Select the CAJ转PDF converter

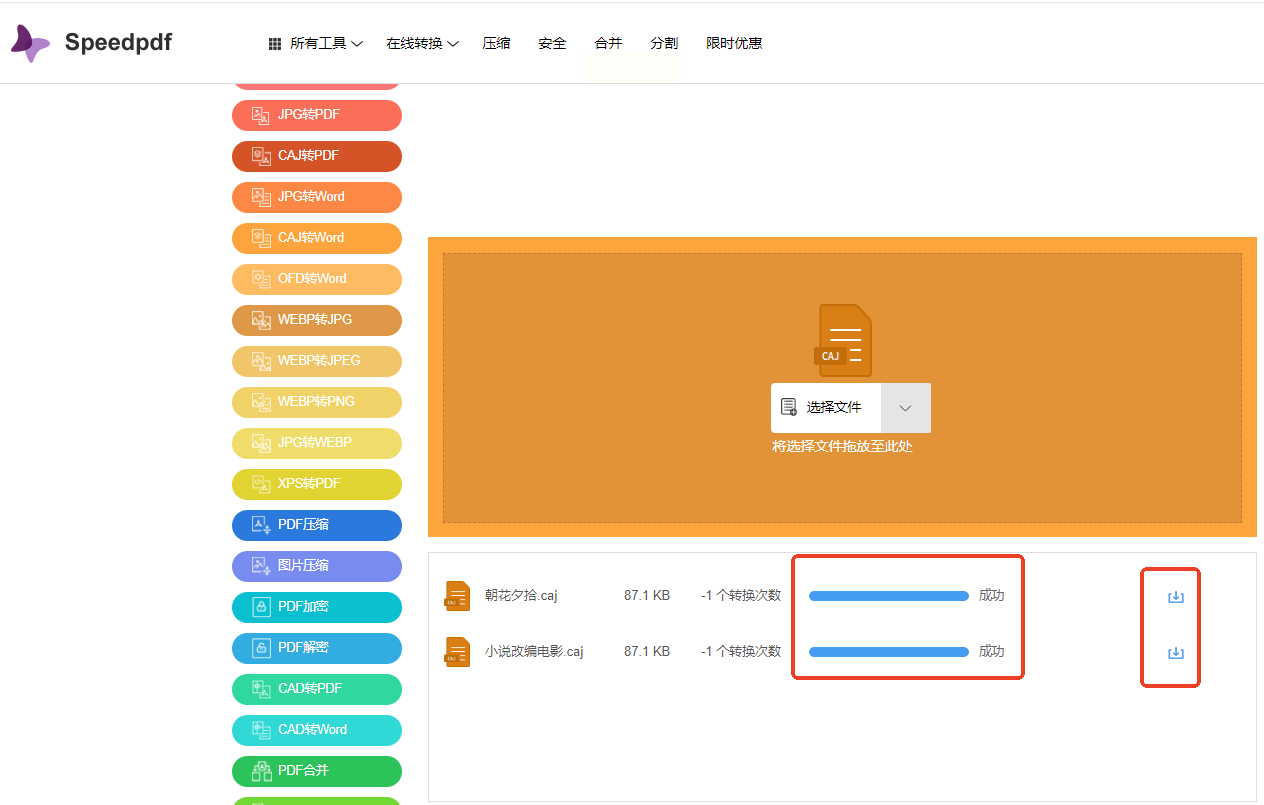(x=316, y=156)
